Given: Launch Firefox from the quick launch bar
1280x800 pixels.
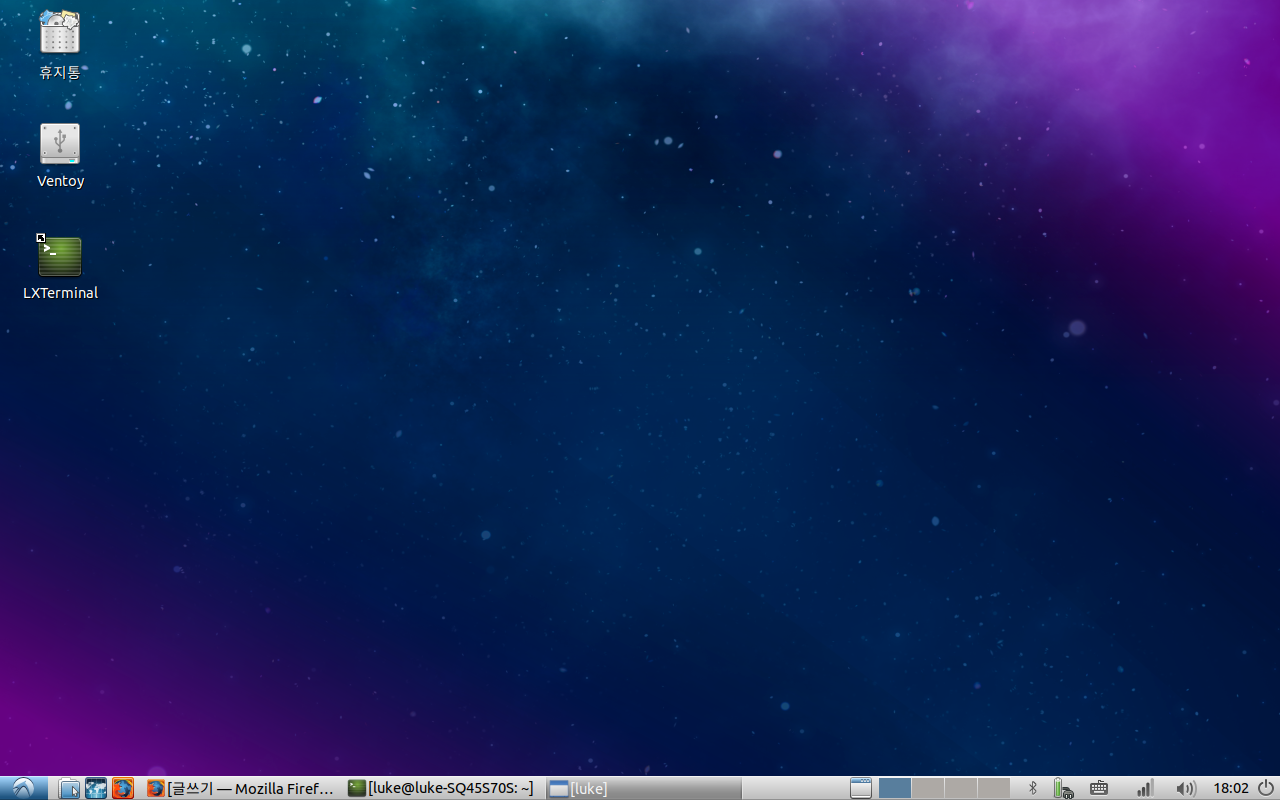Looking at the screenshot, I should 123,788.
